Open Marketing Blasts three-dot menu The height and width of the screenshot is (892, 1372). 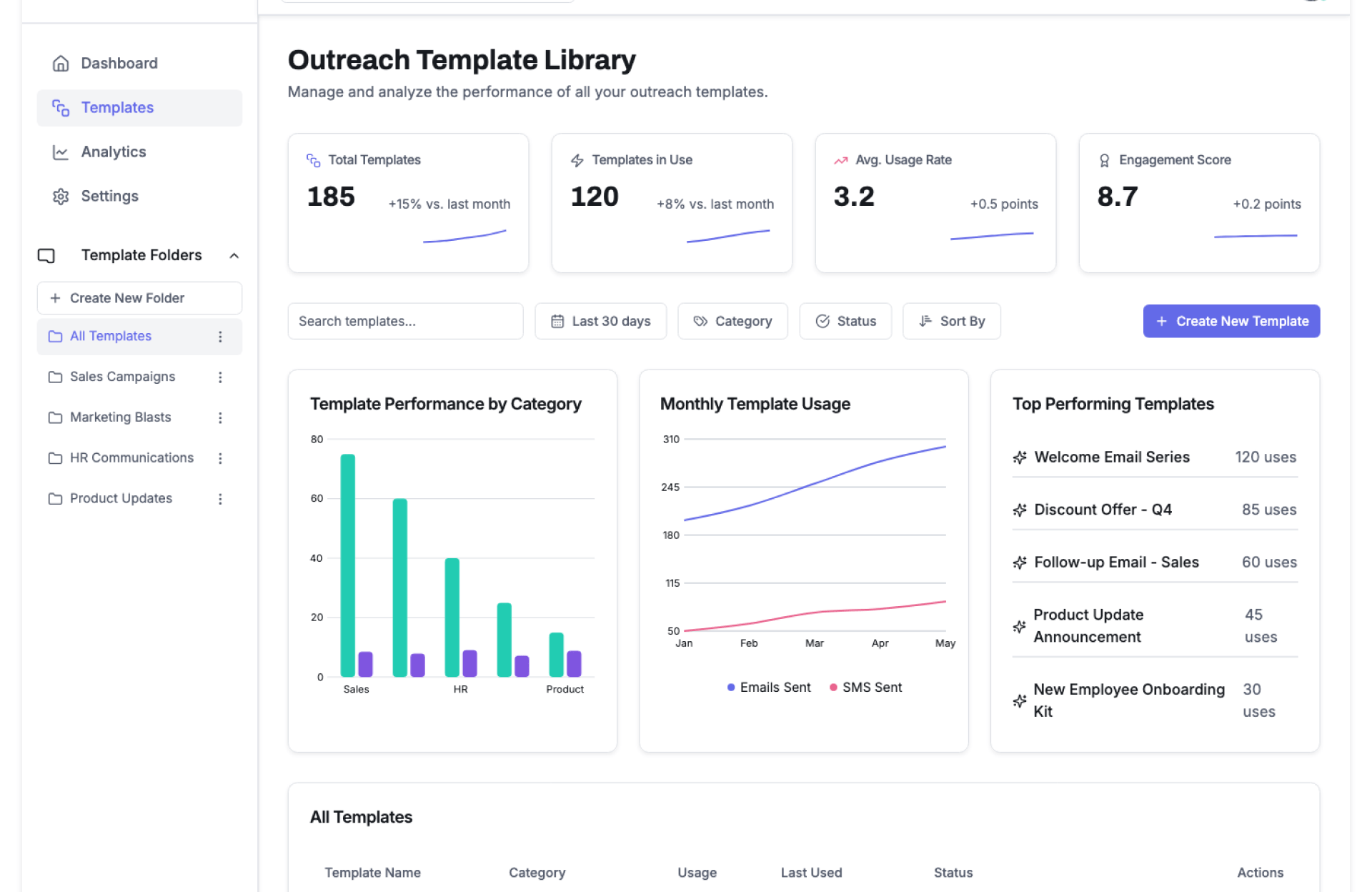click(x=220, y=418)
